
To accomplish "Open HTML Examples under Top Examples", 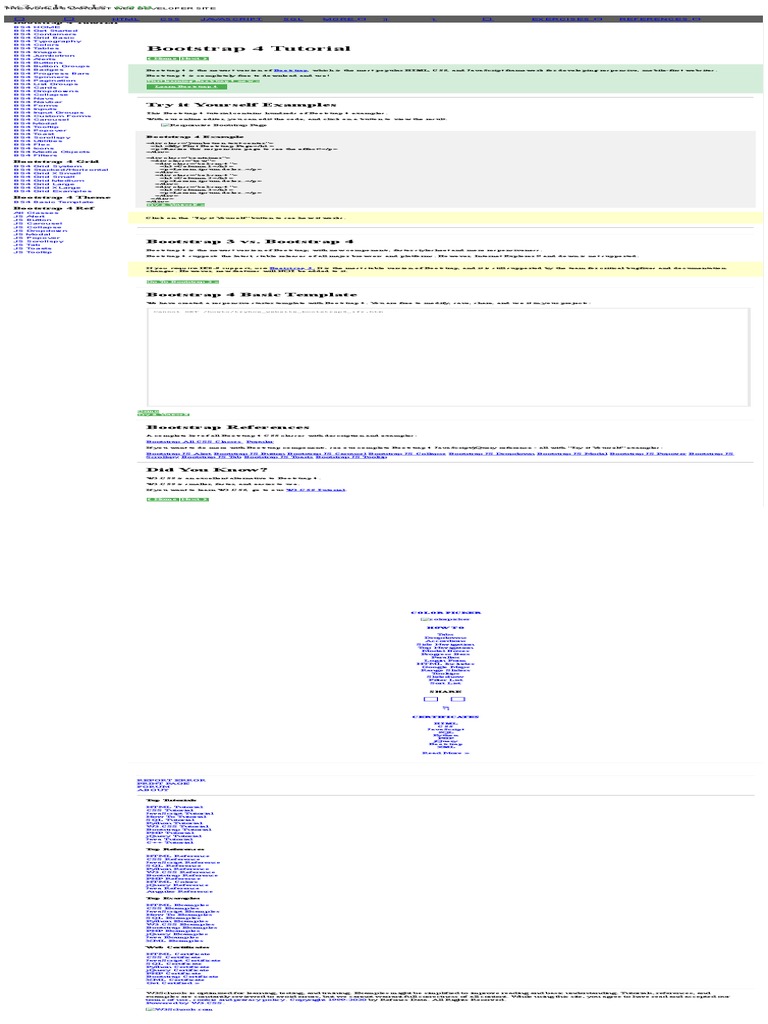I will click(178, 905).
